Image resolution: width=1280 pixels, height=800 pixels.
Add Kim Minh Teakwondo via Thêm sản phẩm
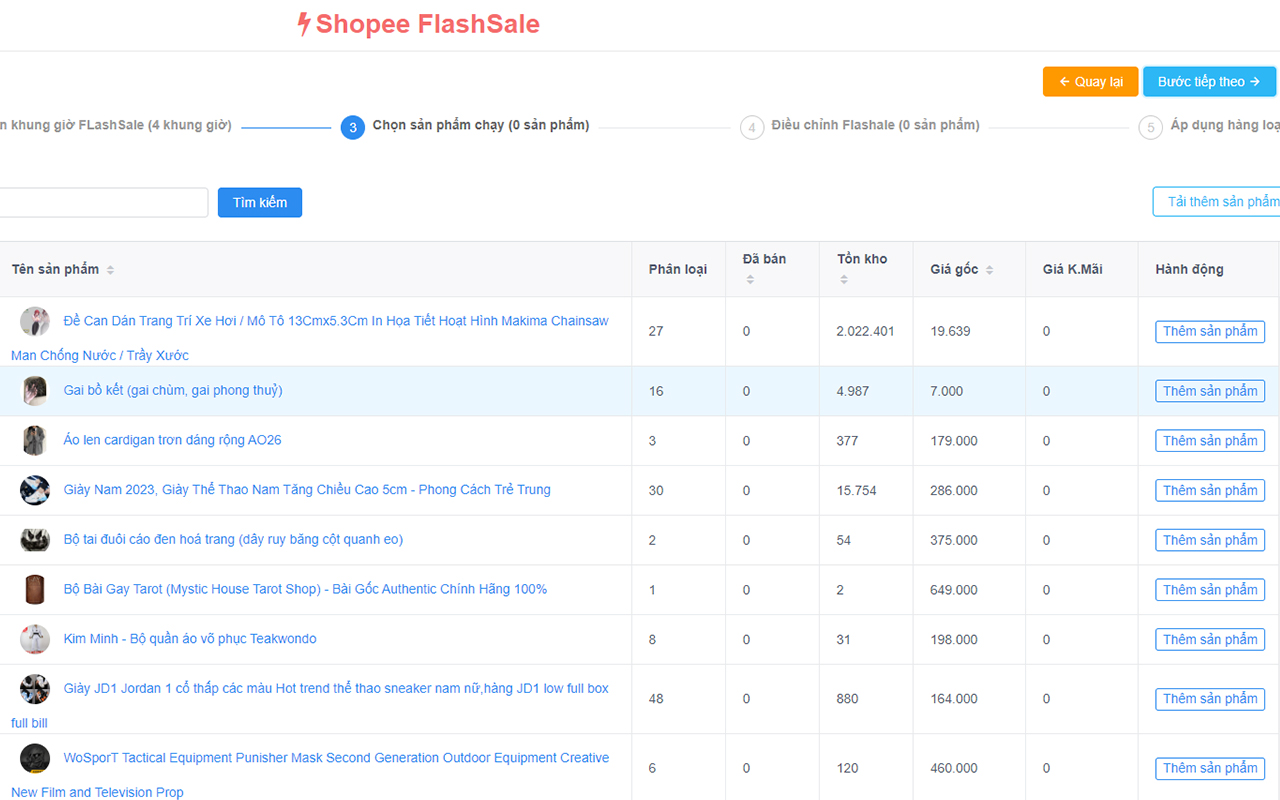pos(1210,639)
